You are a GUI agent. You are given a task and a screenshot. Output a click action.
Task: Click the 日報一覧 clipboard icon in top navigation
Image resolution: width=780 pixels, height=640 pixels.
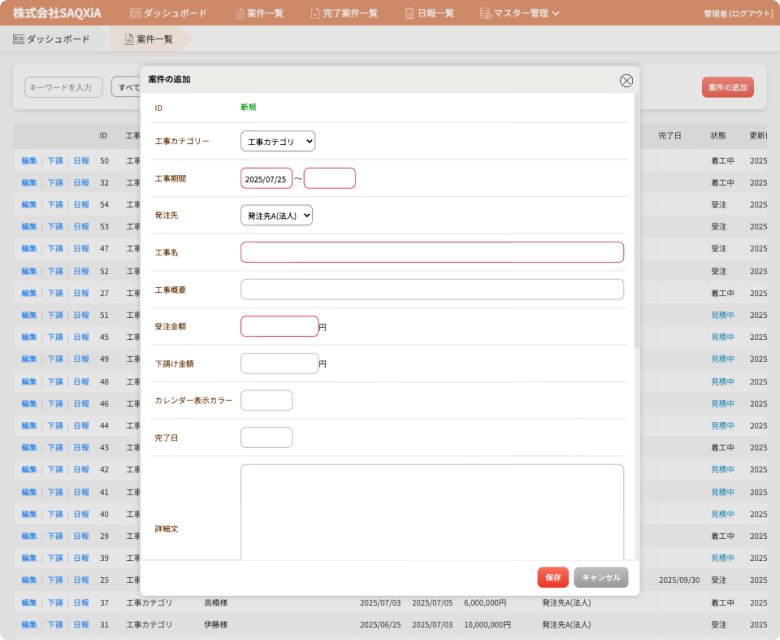409,13
